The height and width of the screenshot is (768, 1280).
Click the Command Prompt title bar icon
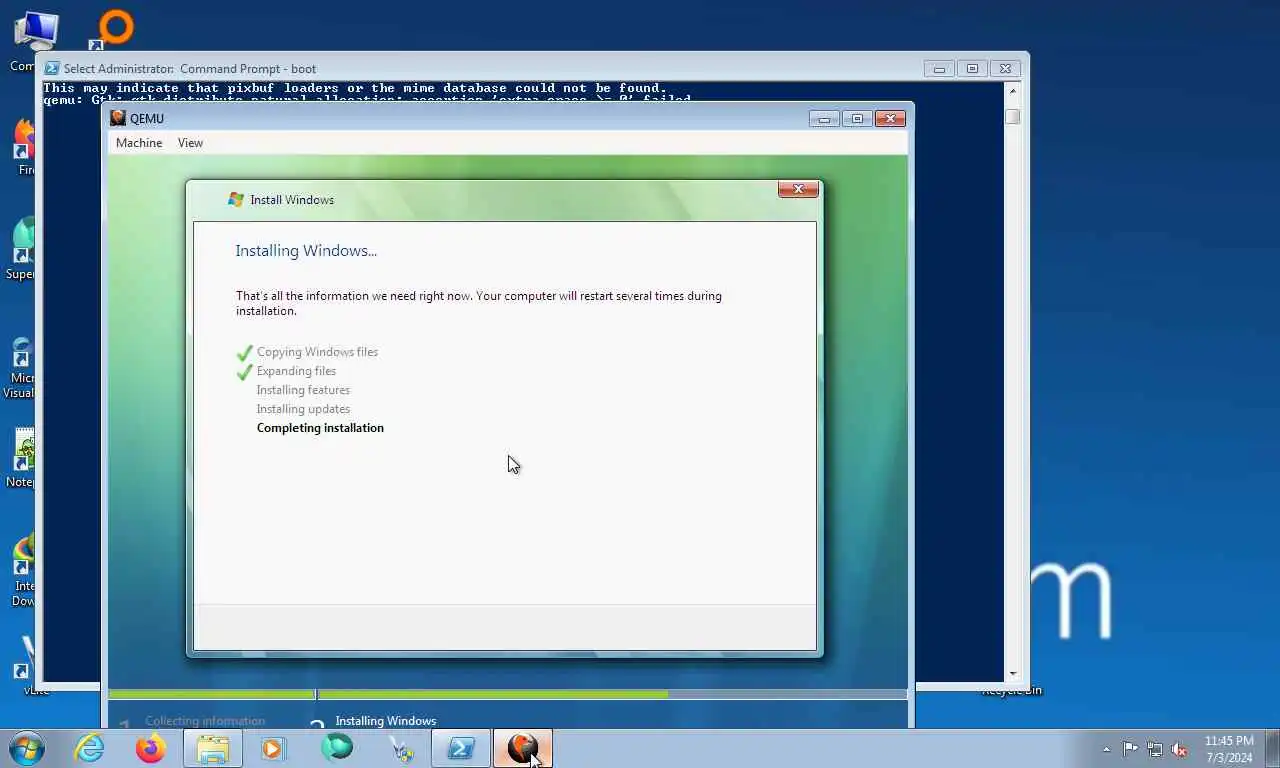(52, 69)
